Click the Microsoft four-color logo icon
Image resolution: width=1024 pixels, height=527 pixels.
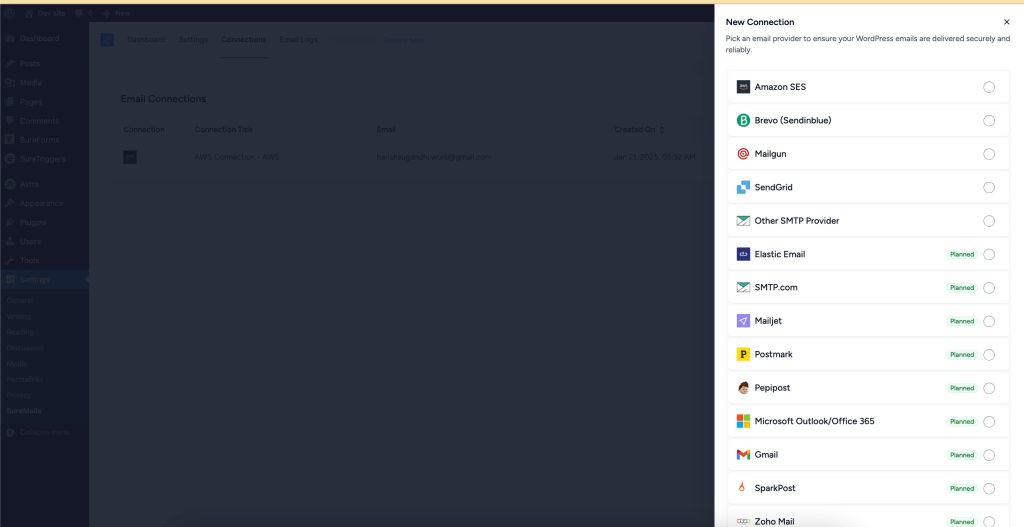[743, 421]
